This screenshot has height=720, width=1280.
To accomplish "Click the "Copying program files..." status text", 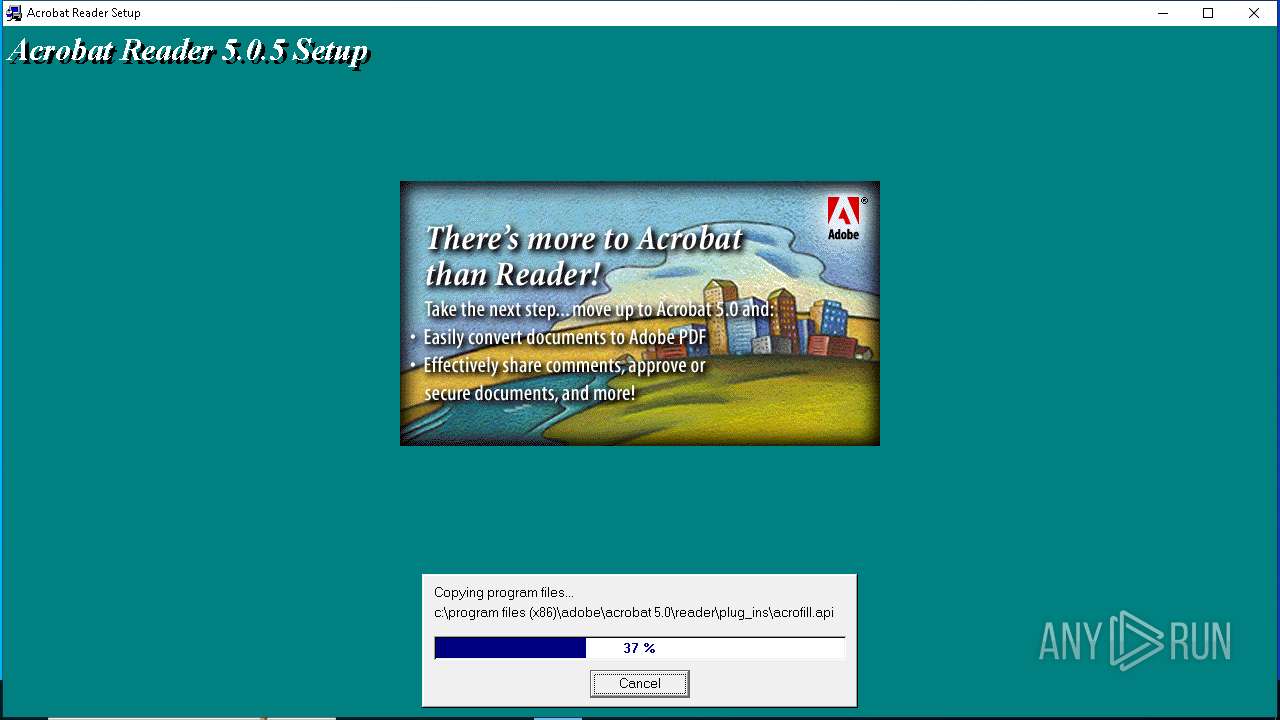I will tap(504, 593).
